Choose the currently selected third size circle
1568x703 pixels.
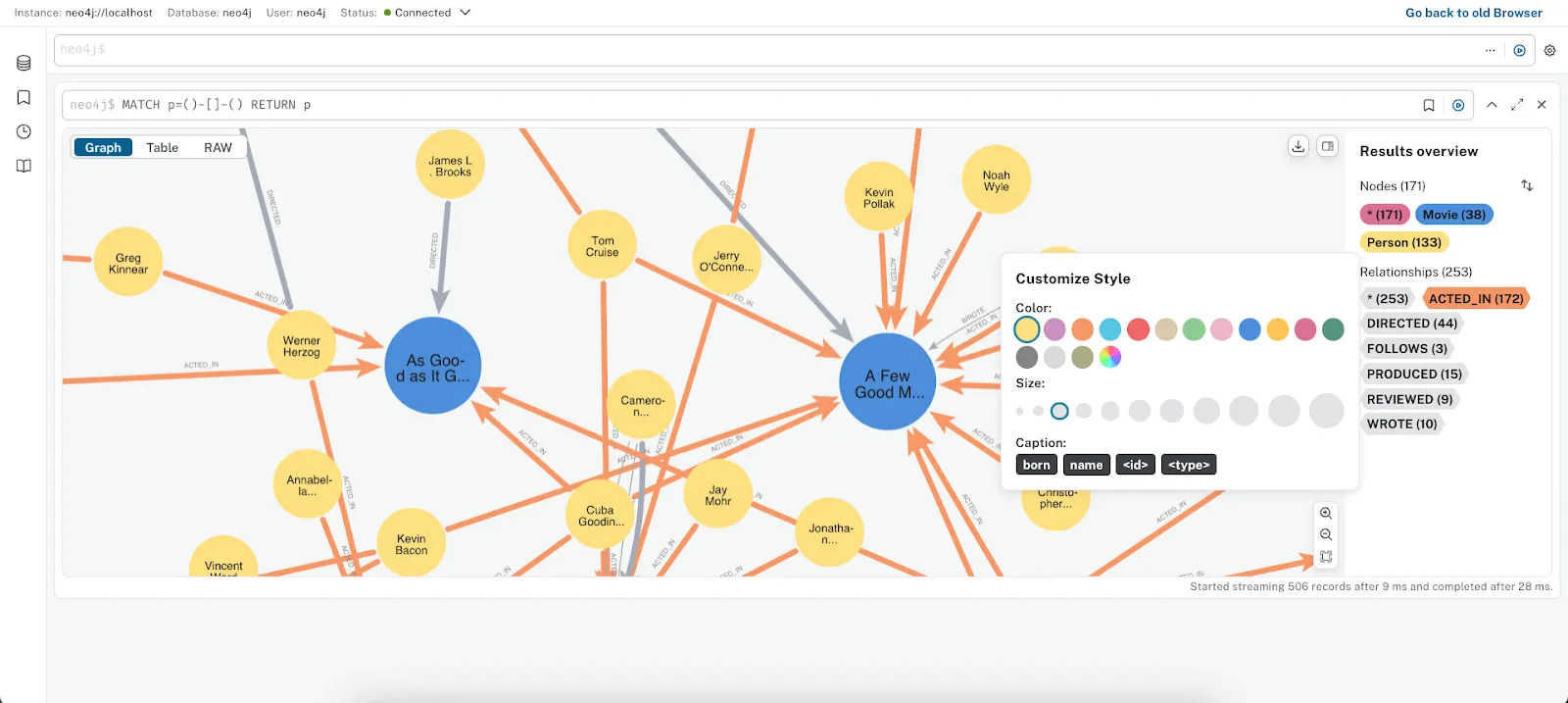1059,411
